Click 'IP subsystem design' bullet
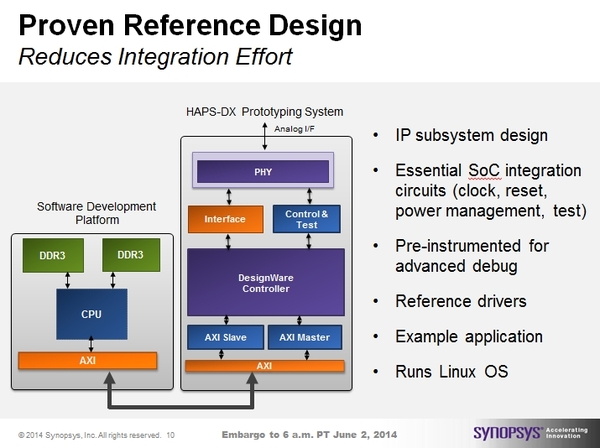Image resolution: width=600 pixels, height=448 pixels. pyautogui.click(x=471, y=135)
